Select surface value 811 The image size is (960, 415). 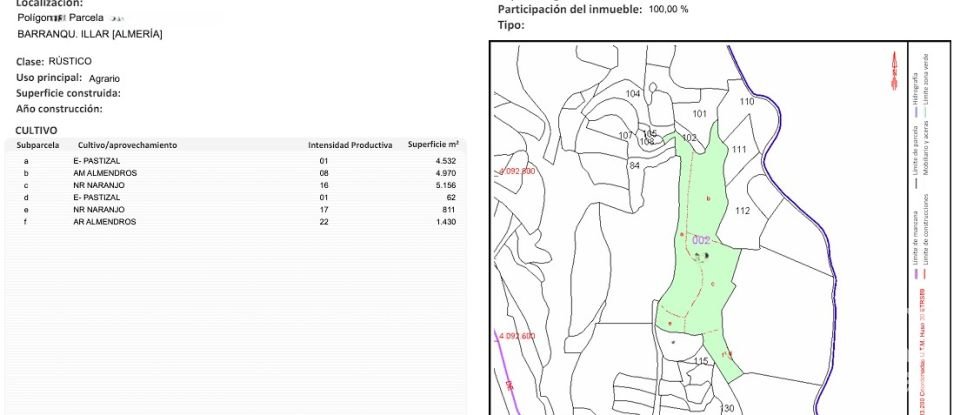click(449, 209)
